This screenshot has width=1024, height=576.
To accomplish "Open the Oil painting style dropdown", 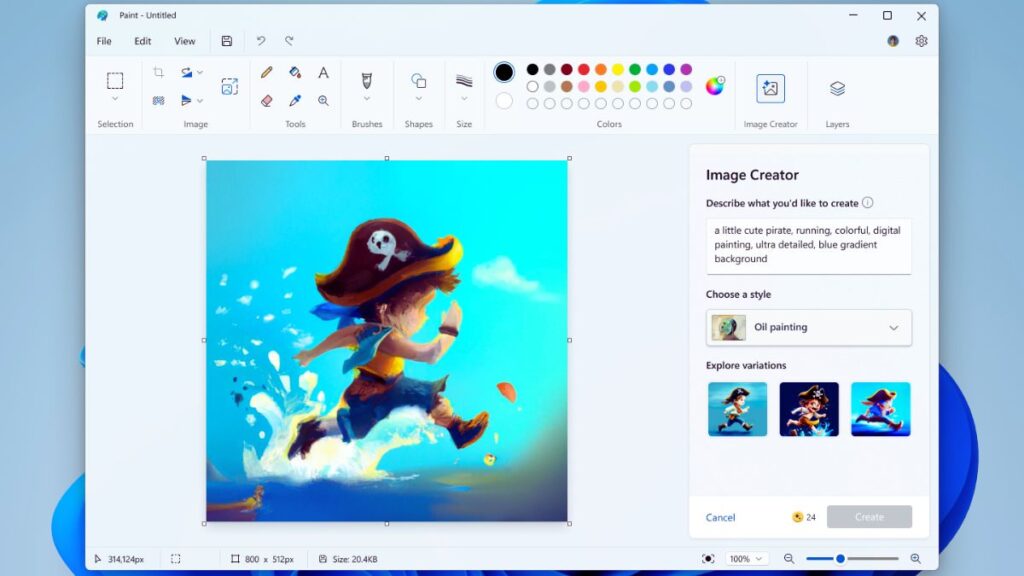I will (808, 327).
